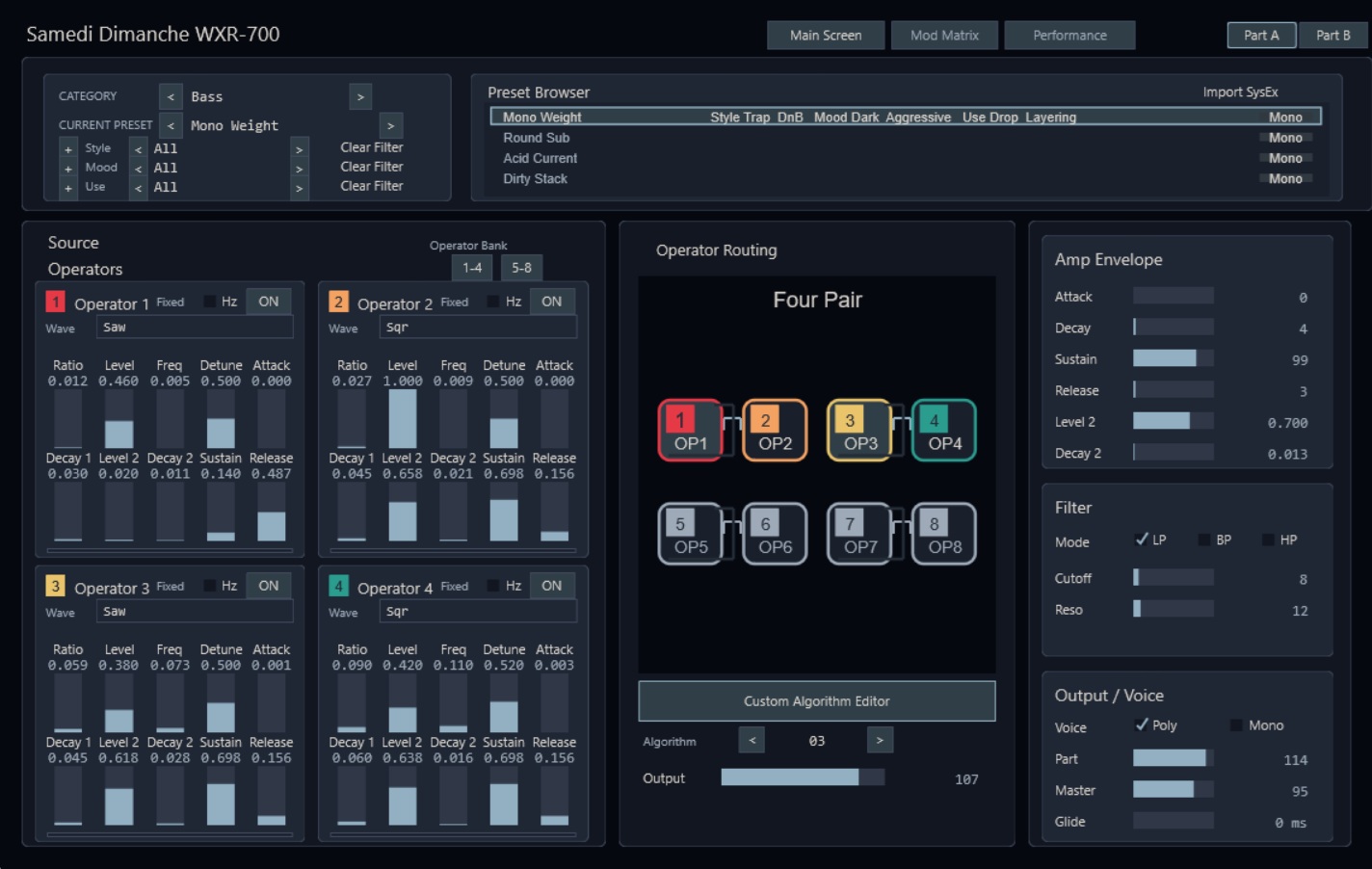Select the Acid Current preset in browser
1372x869 pixels.
pos(541,158)
